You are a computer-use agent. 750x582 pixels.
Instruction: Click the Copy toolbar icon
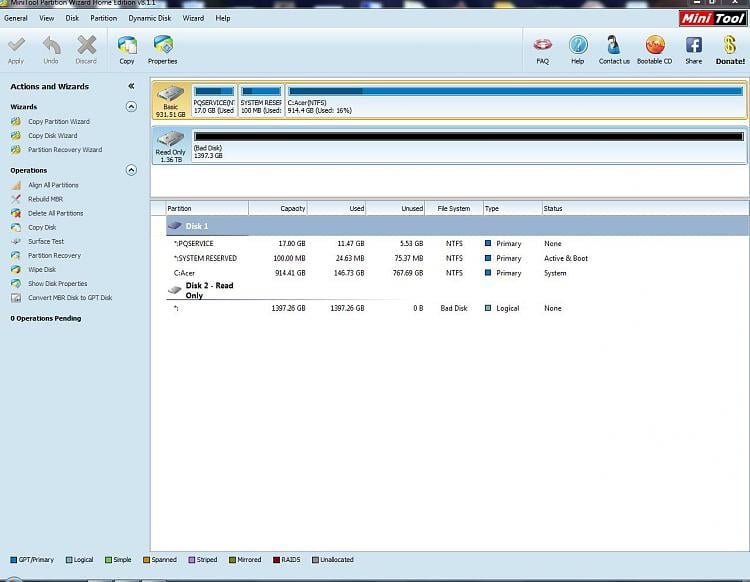(127, 45)
